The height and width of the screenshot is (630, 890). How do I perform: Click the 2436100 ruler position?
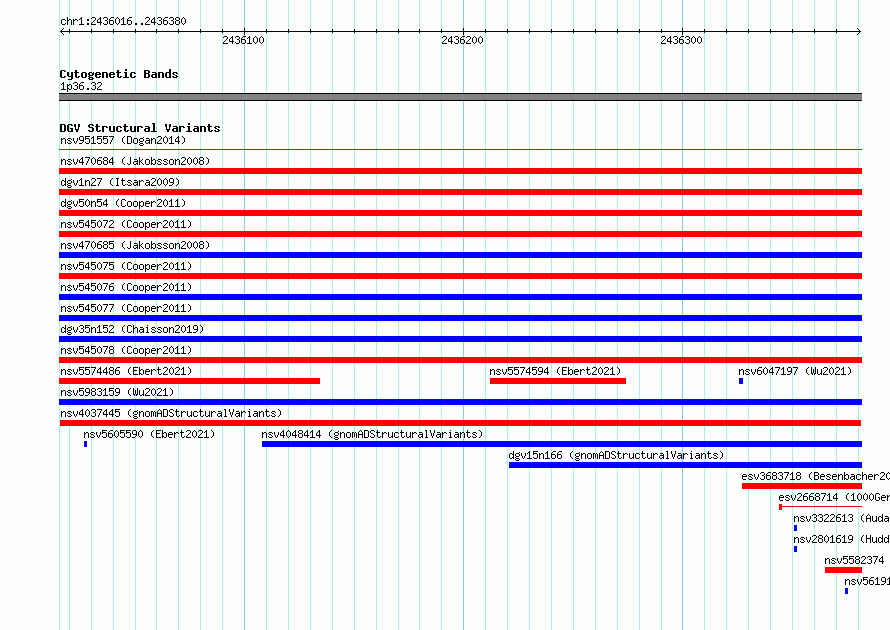244,40
